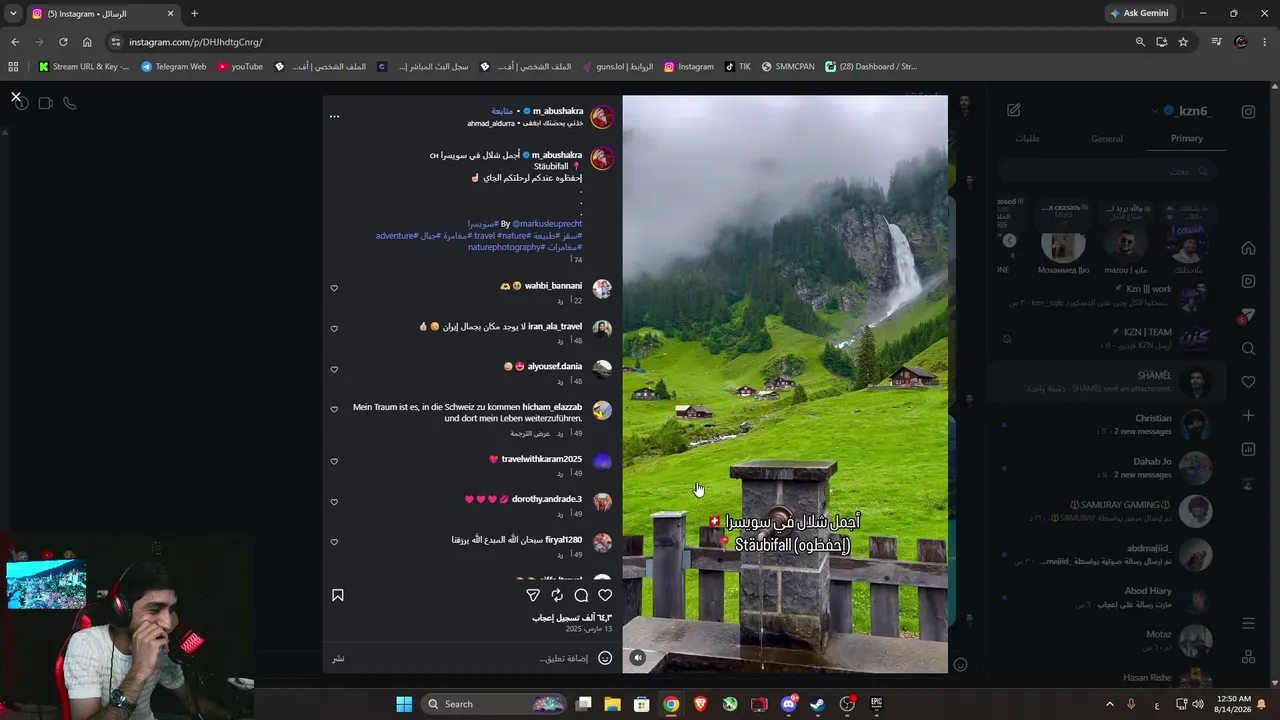1280x720 pixels.
Task: Open the comment bubble icon under the post
Action: (581, 595)
